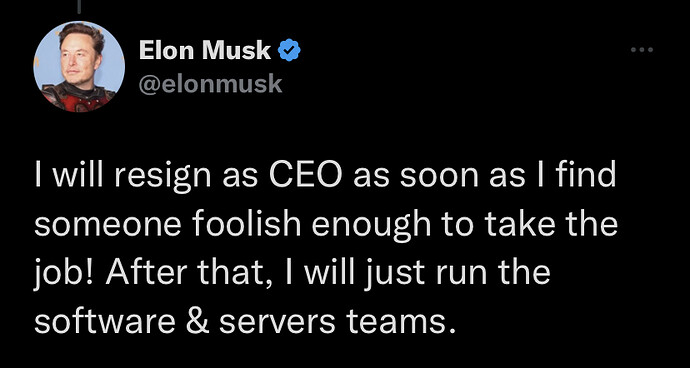
Task: Open the @elonmusk handle link
Action: [210, 83]
